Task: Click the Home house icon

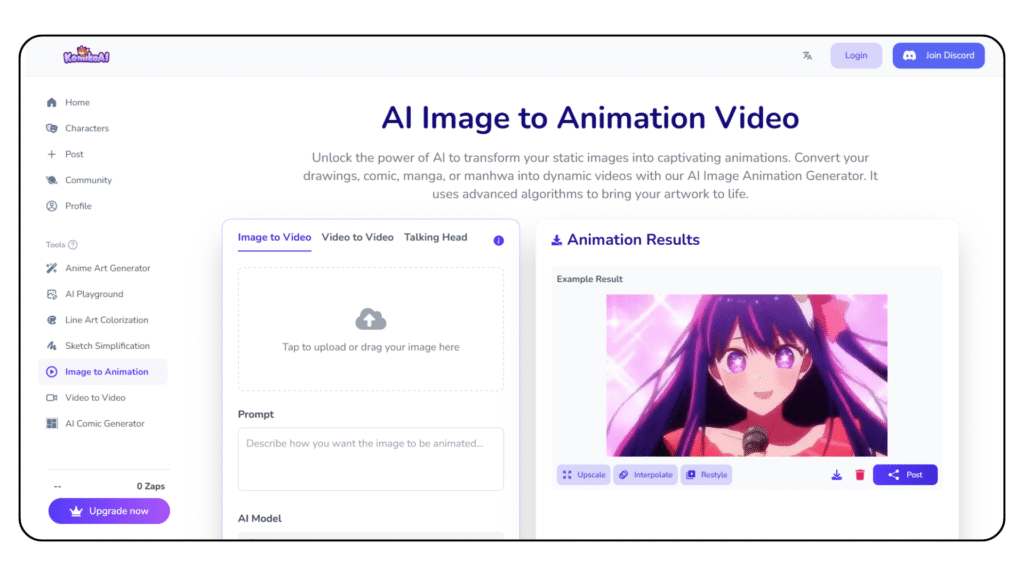Action: pyautogui.click(x=52, y=103)
